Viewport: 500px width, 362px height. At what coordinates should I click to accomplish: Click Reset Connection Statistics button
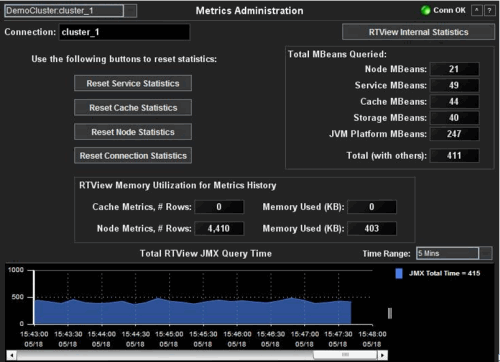pos(133,156)
